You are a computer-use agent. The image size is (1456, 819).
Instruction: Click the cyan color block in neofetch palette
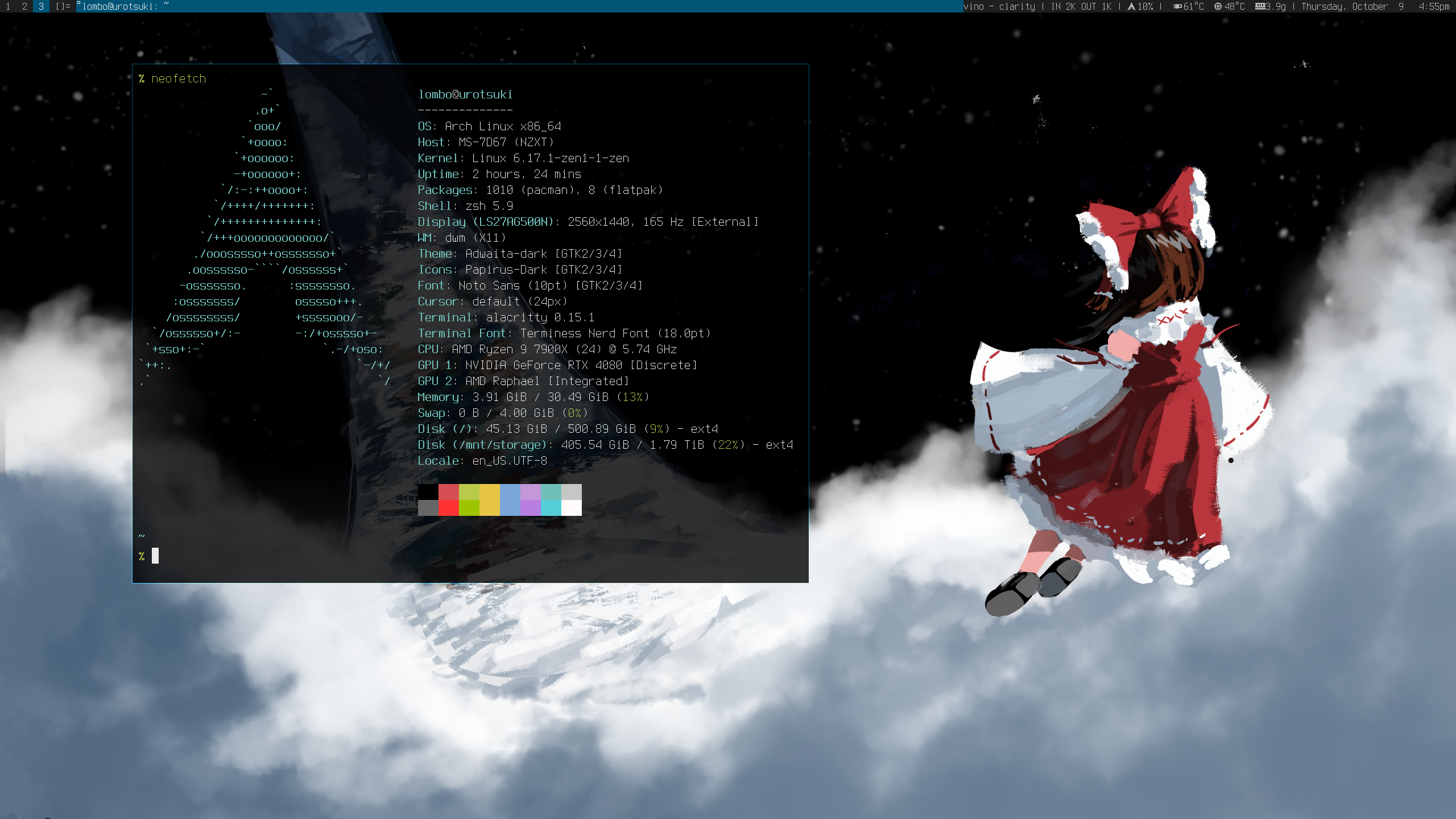click(x=551, y=507)
